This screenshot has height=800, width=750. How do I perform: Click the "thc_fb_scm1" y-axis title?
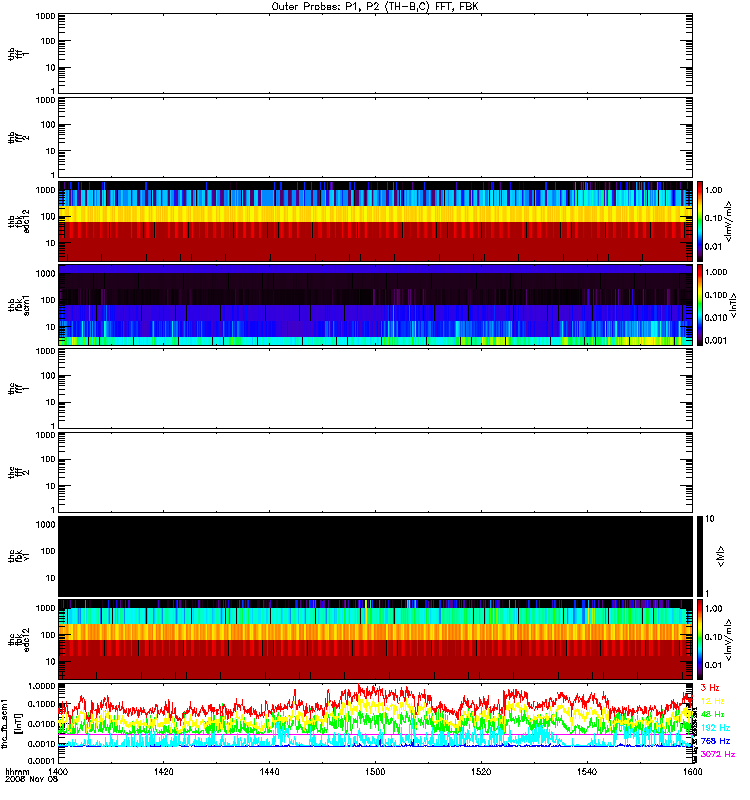[x=5, y=723]
